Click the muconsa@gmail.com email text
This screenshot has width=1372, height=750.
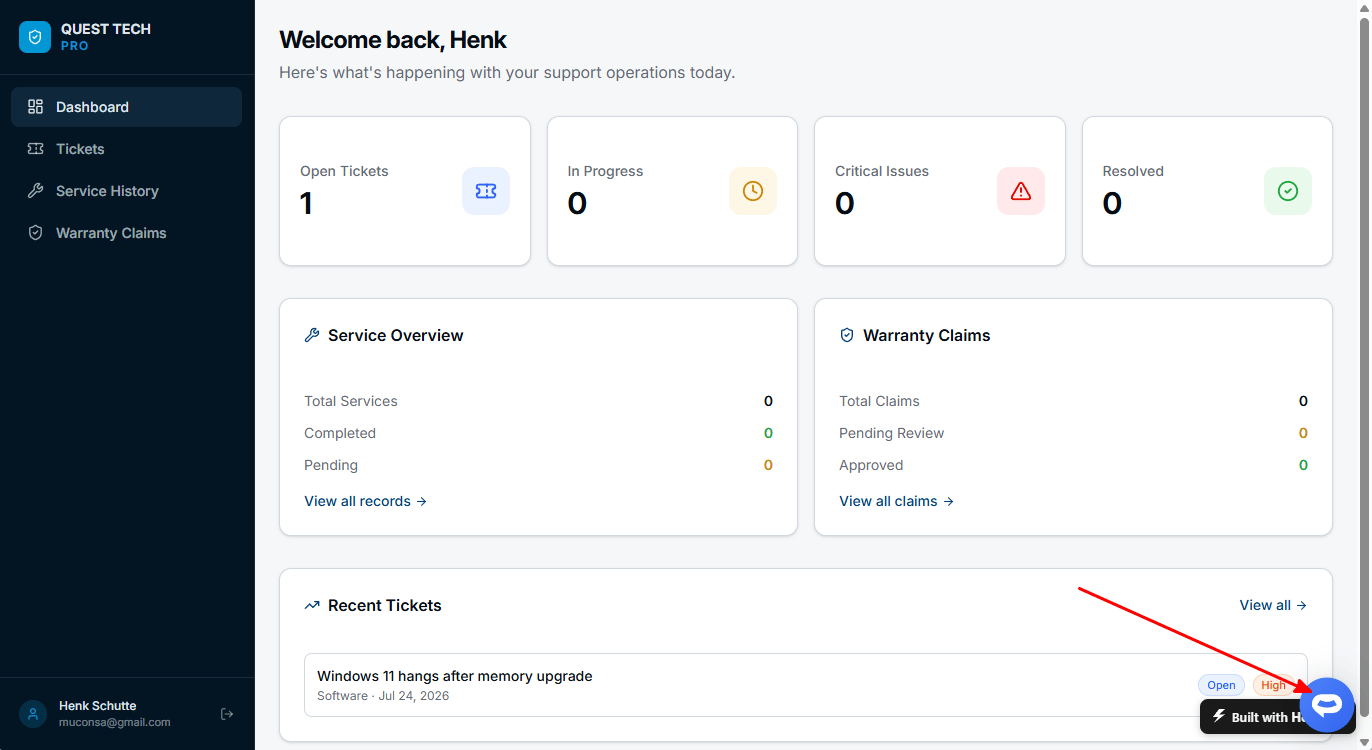point(114,722)
